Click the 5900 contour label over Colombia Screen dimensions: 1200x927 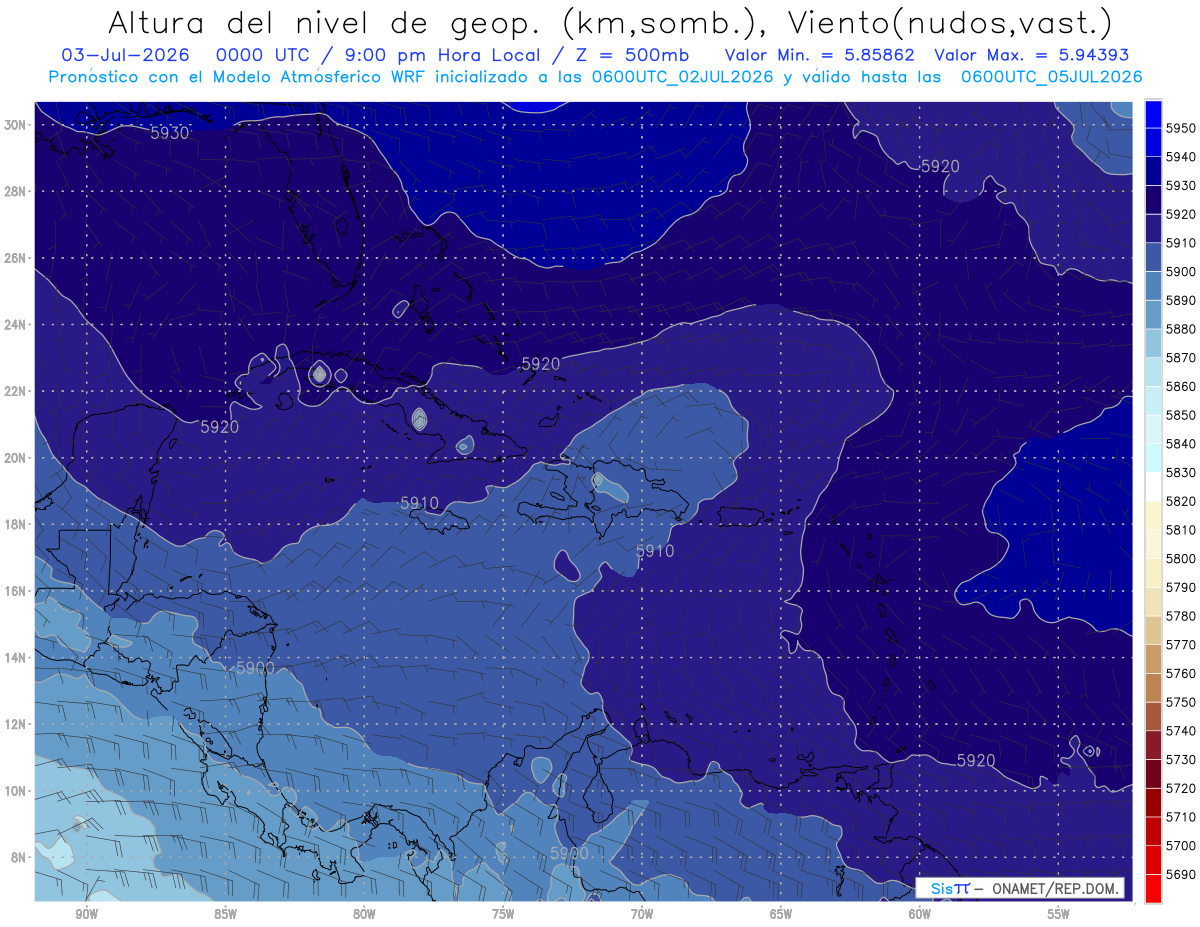pos(569,853)
